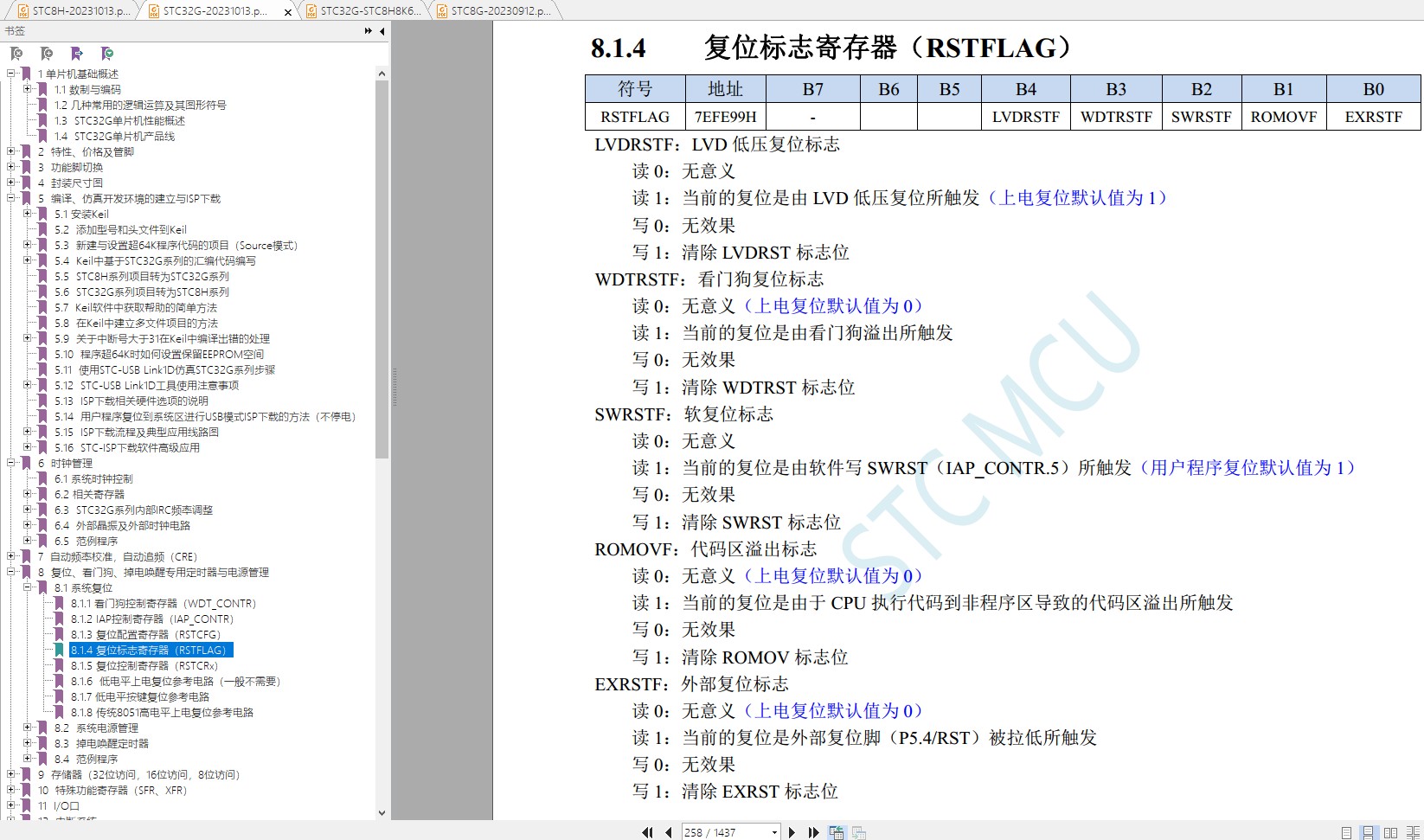Open bookmark 8.1.7 低电平按键复位参考电路
Viewport: 1424px width, 840px height.
point(140,697)
